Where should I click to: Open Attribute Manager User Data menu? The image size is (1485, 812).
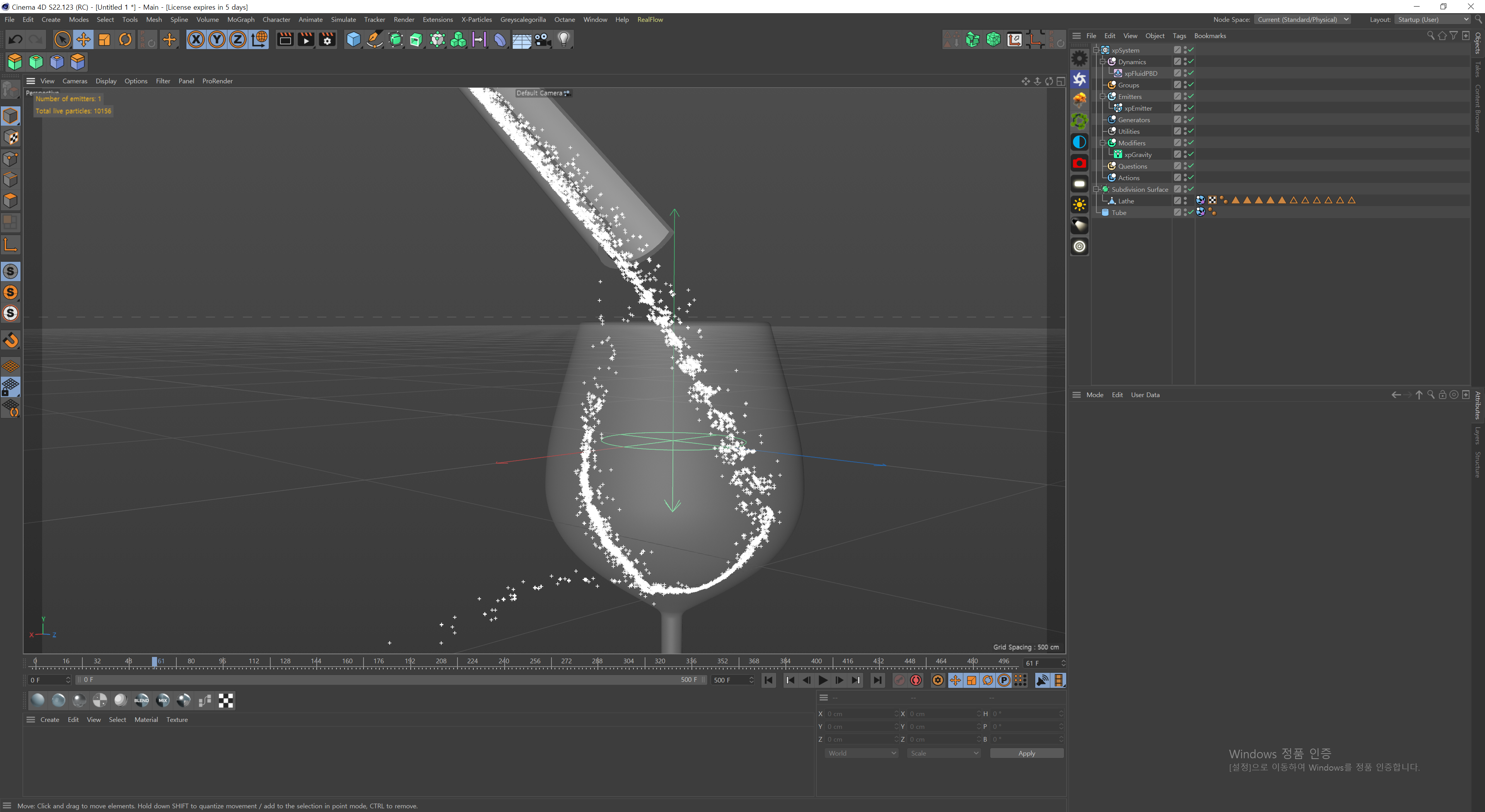tap(1145, 395)
